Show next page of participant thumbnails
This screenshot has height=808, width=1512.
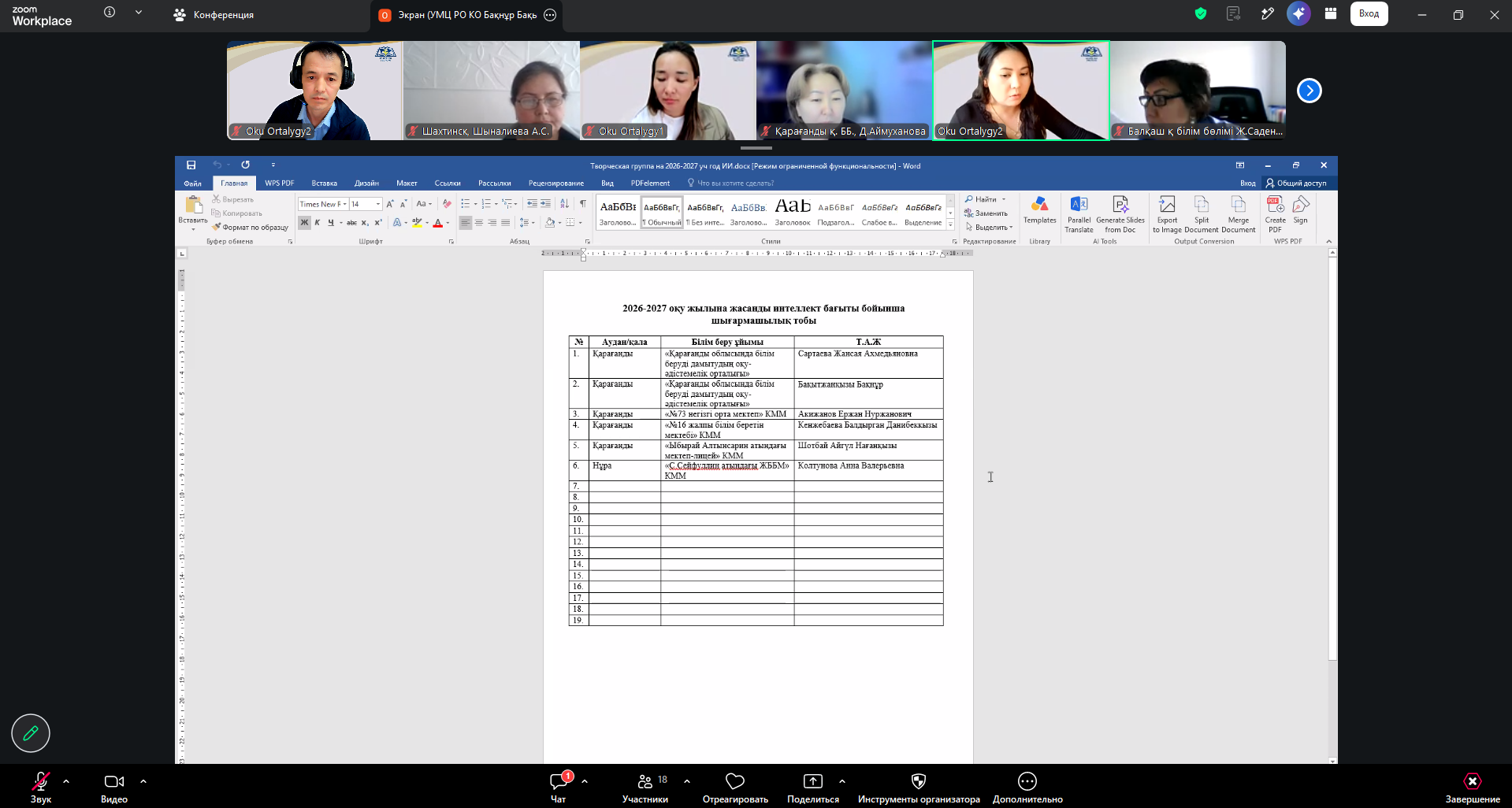coord(1309,91)
